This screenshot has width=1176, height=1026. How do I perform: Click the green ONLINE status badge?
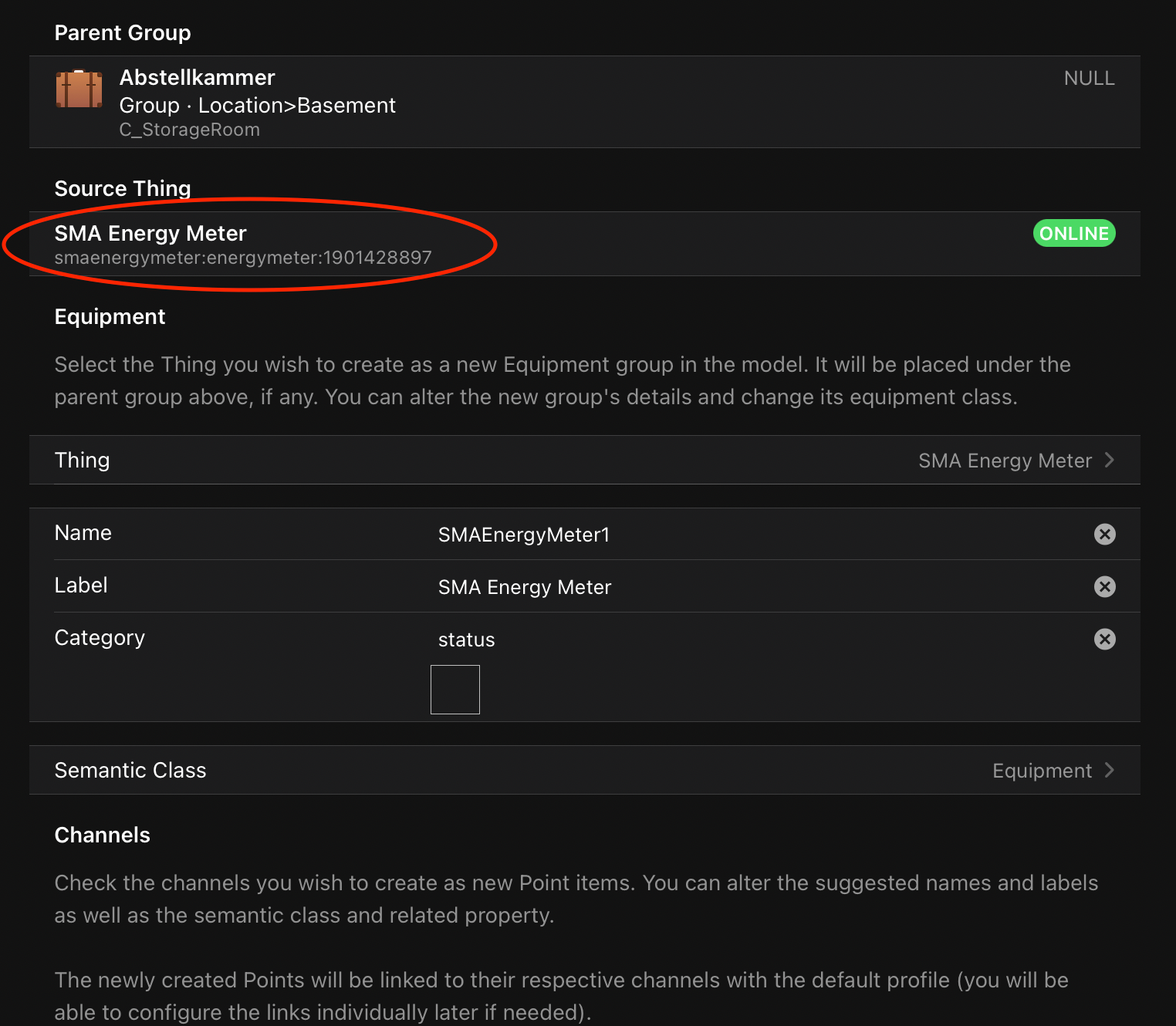[x=1073, y=233]
